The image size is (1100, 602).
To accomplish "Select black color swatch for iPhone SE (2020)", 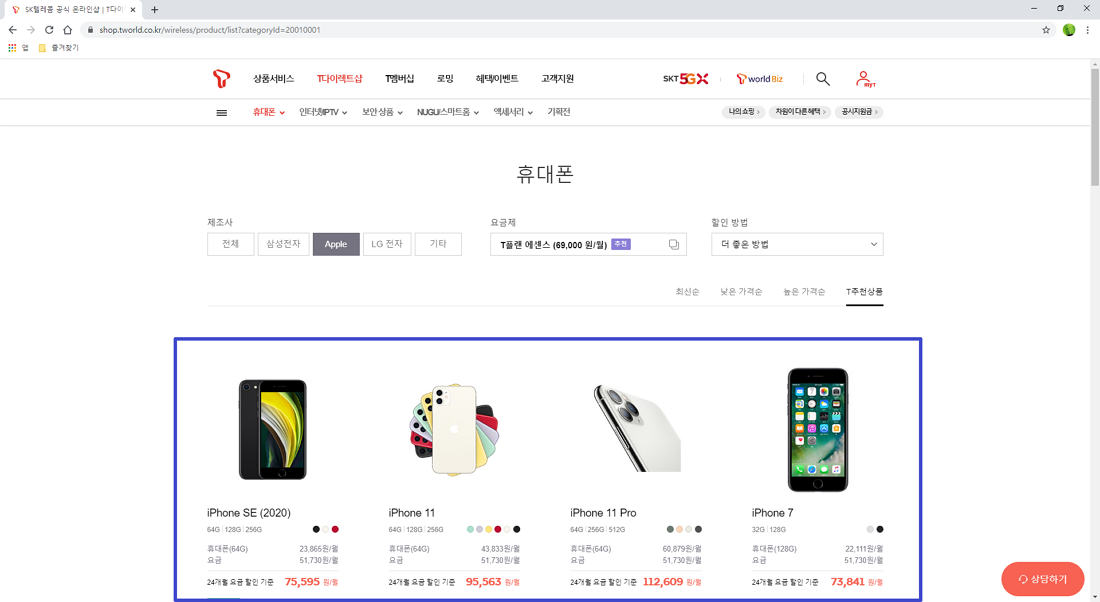I will tap(316, 530).
